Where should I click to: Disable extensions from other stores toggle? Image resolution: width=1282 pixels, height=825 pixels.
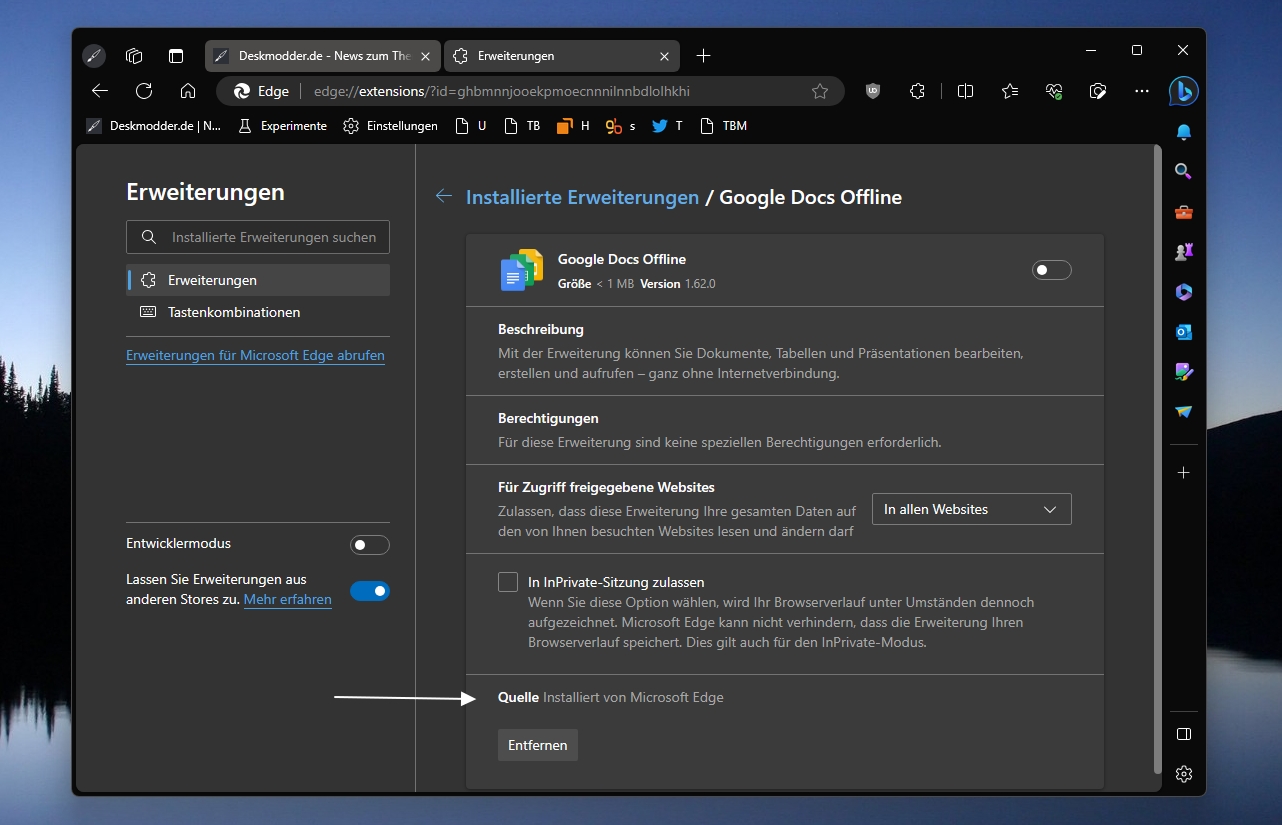coord(369,591)
